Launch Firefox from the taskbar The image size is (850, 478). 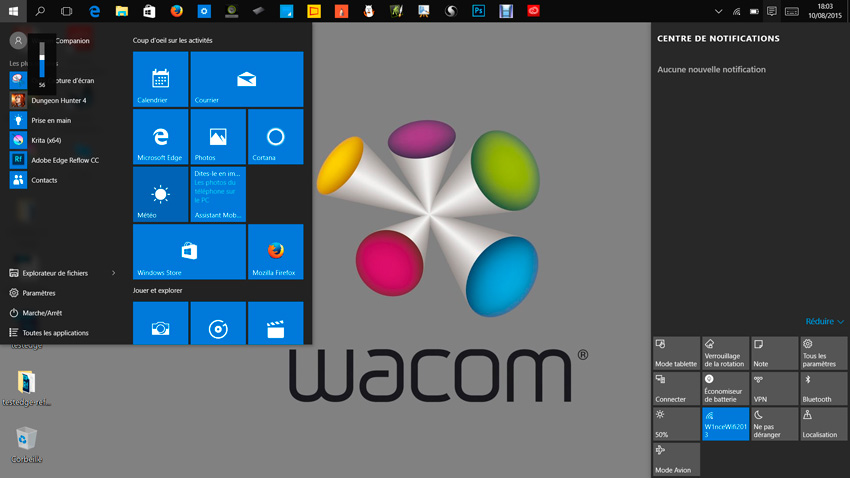(x=177, y=11)
